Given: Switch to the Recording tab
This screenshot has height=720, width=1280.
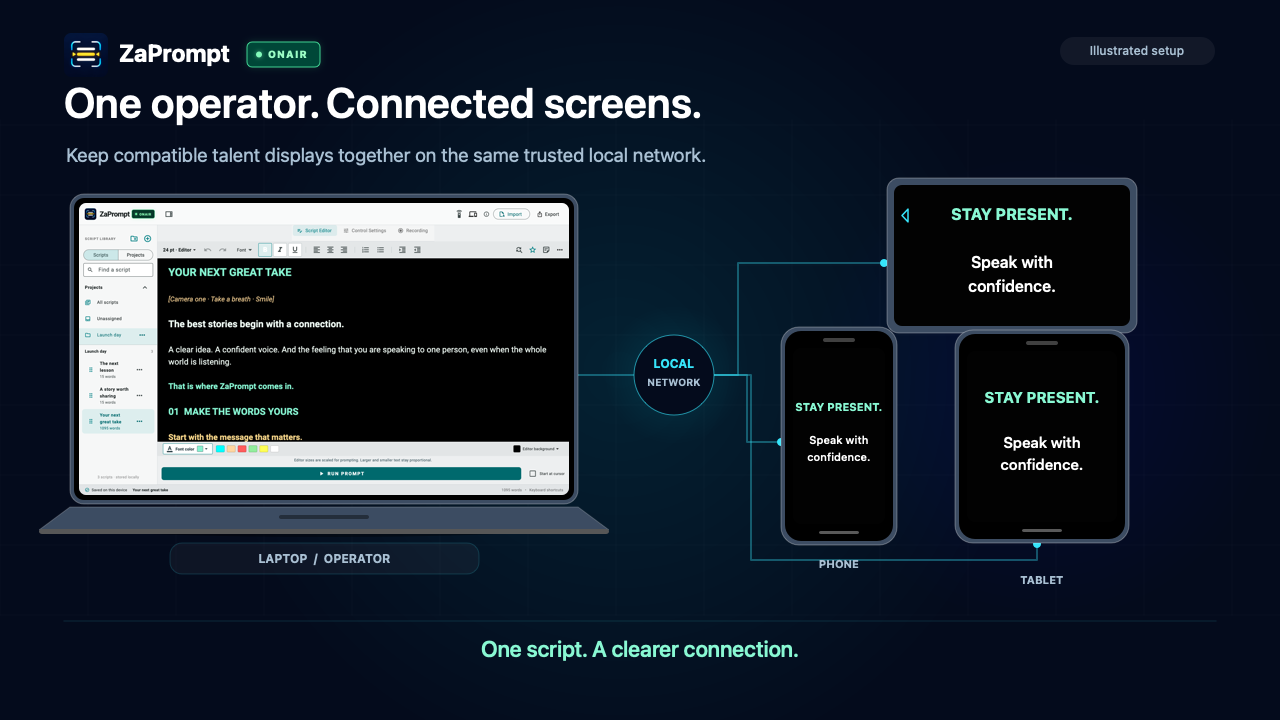Looking at the screenshot, I should click(413, 230).
